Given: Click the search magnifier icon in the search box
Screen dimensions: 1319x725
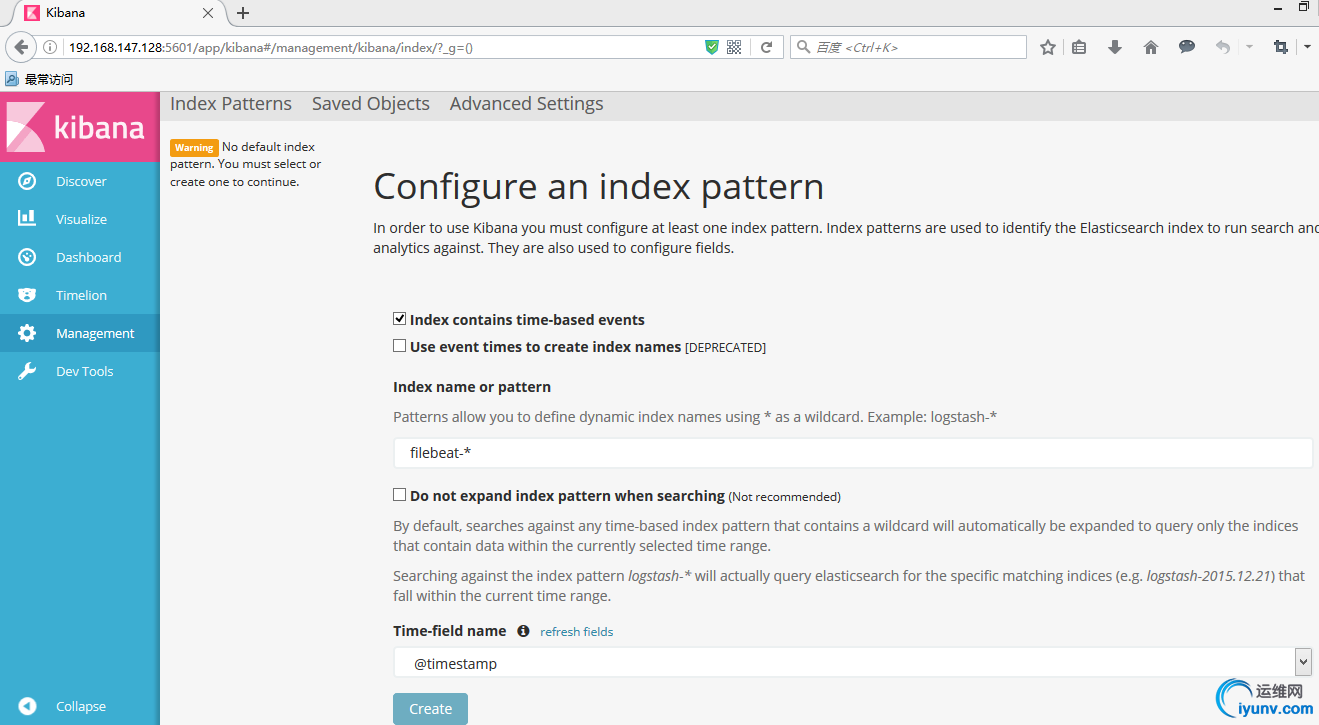Looking at the screenshot, I should pos(803,47).
